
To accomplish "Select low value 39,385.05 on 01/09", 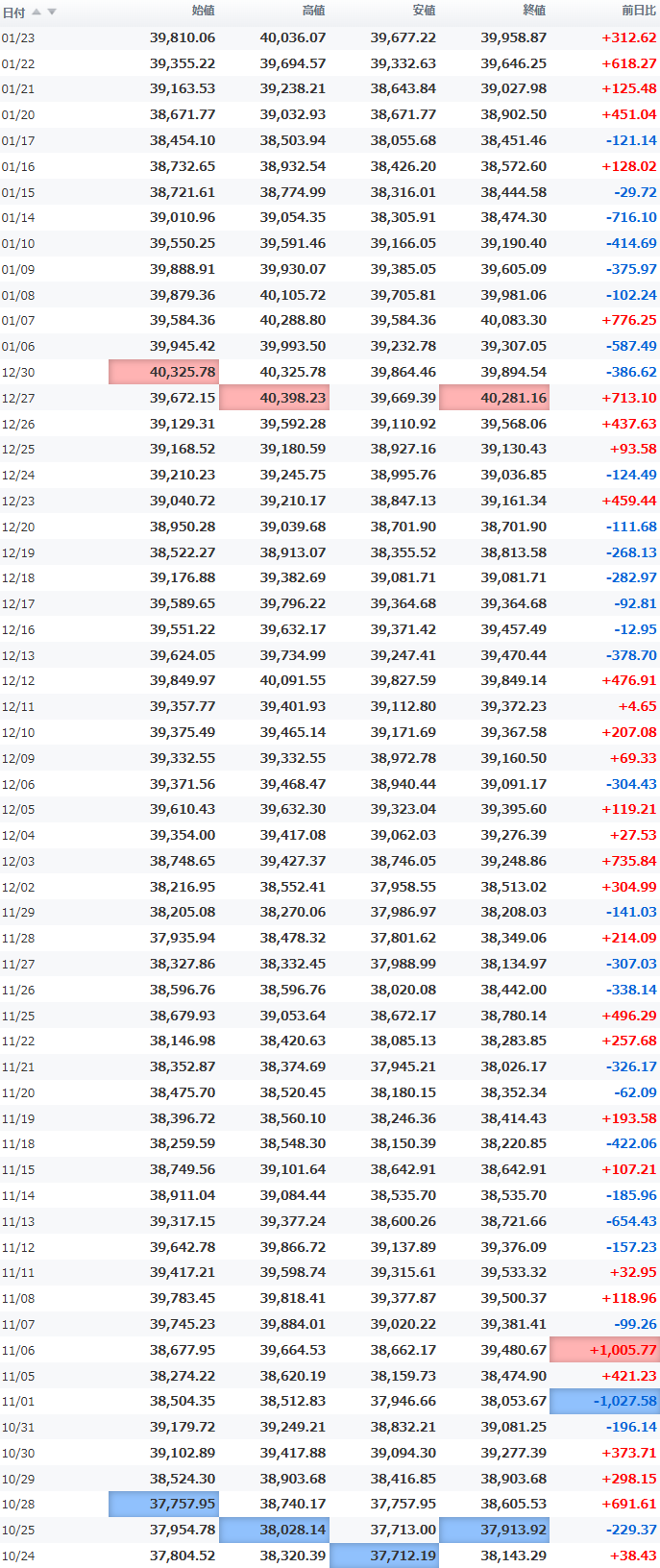I will pyautogui.click(x=403, y=269).
